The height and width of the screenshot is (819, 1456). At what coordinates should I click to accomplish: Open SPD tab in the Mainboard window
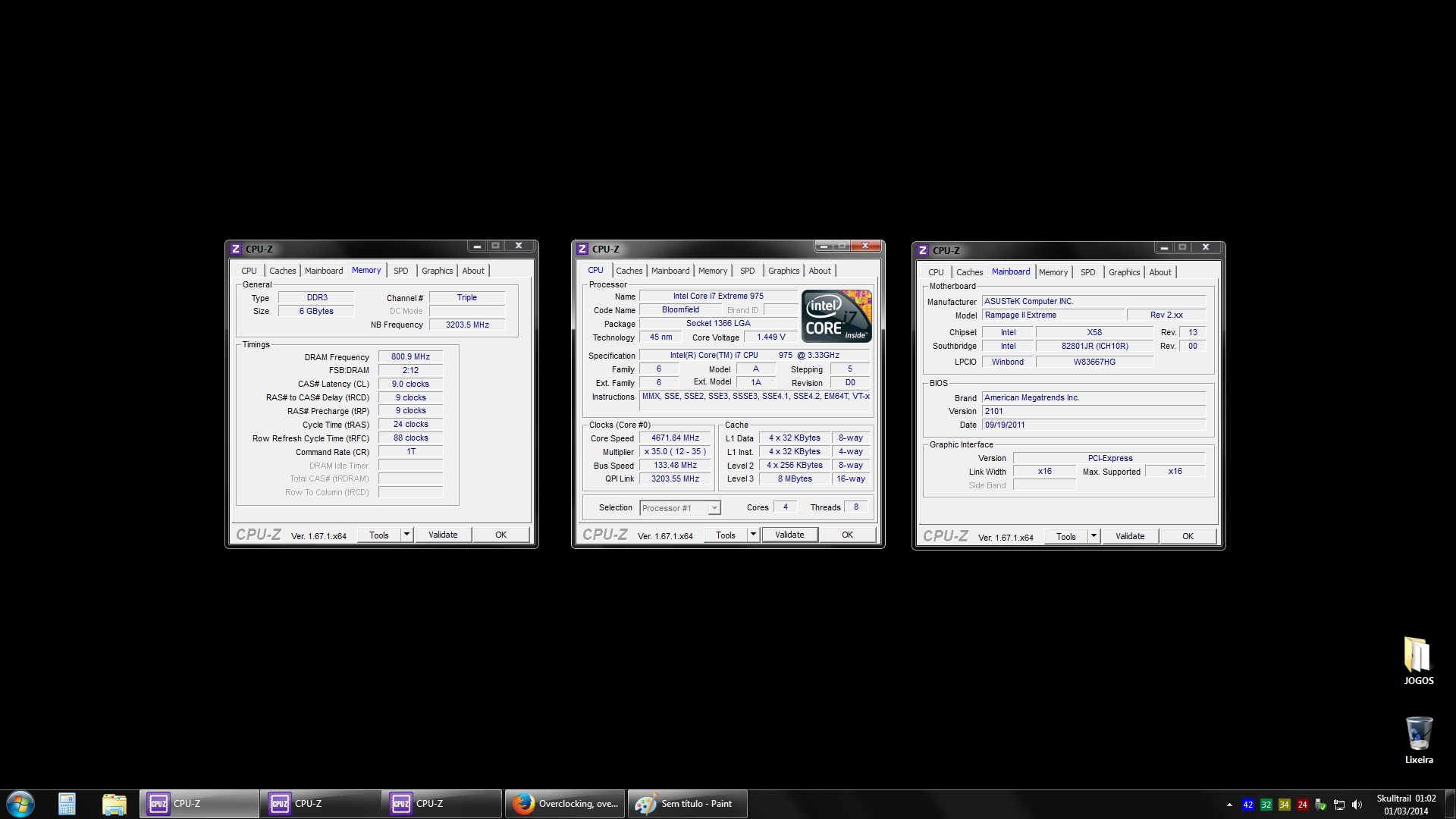click(1088, 272)
